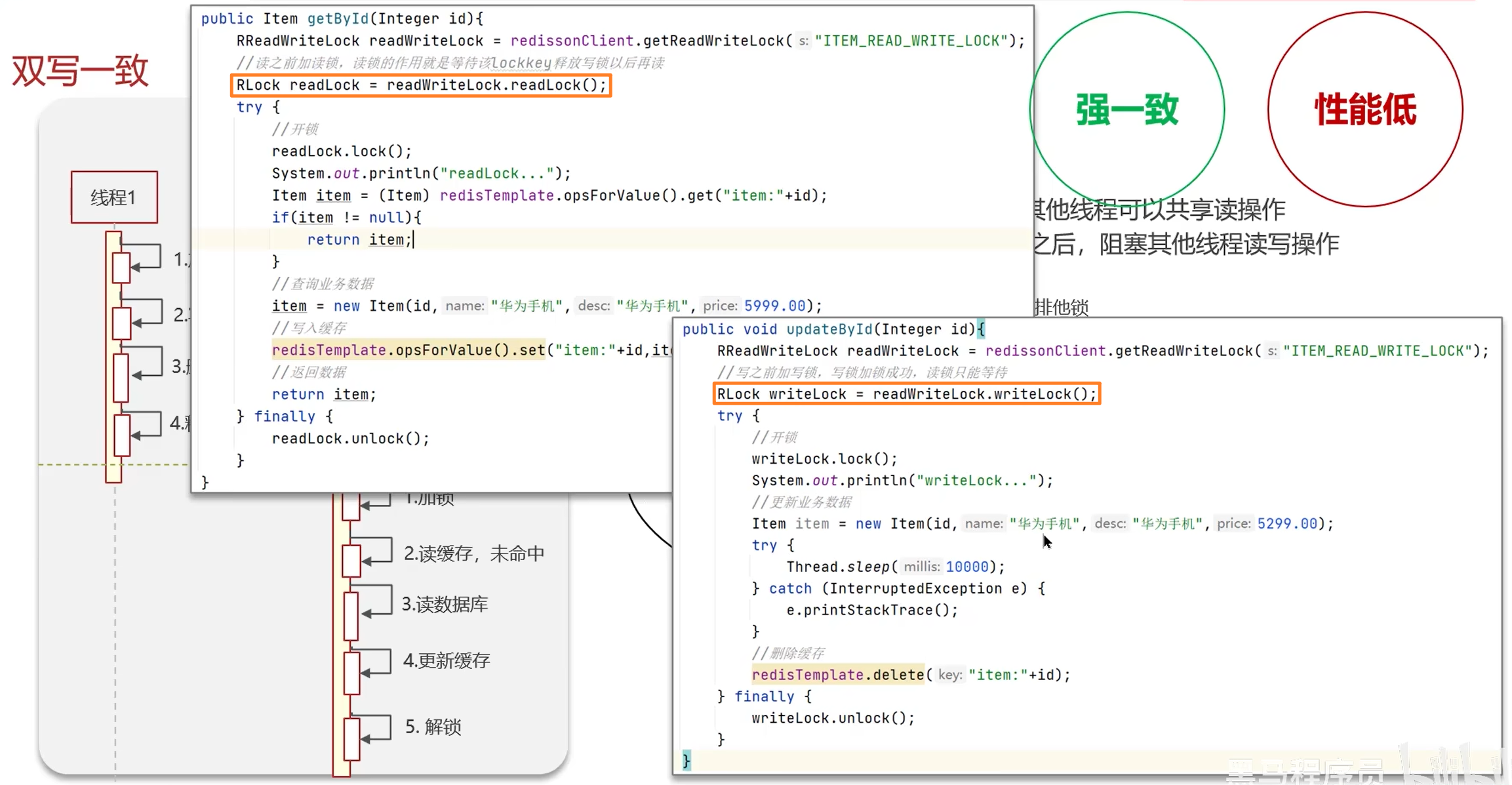Screen dimensions: 1512x785
Task: Click the 4.更新缓存 step label
Action: (447, 660)
